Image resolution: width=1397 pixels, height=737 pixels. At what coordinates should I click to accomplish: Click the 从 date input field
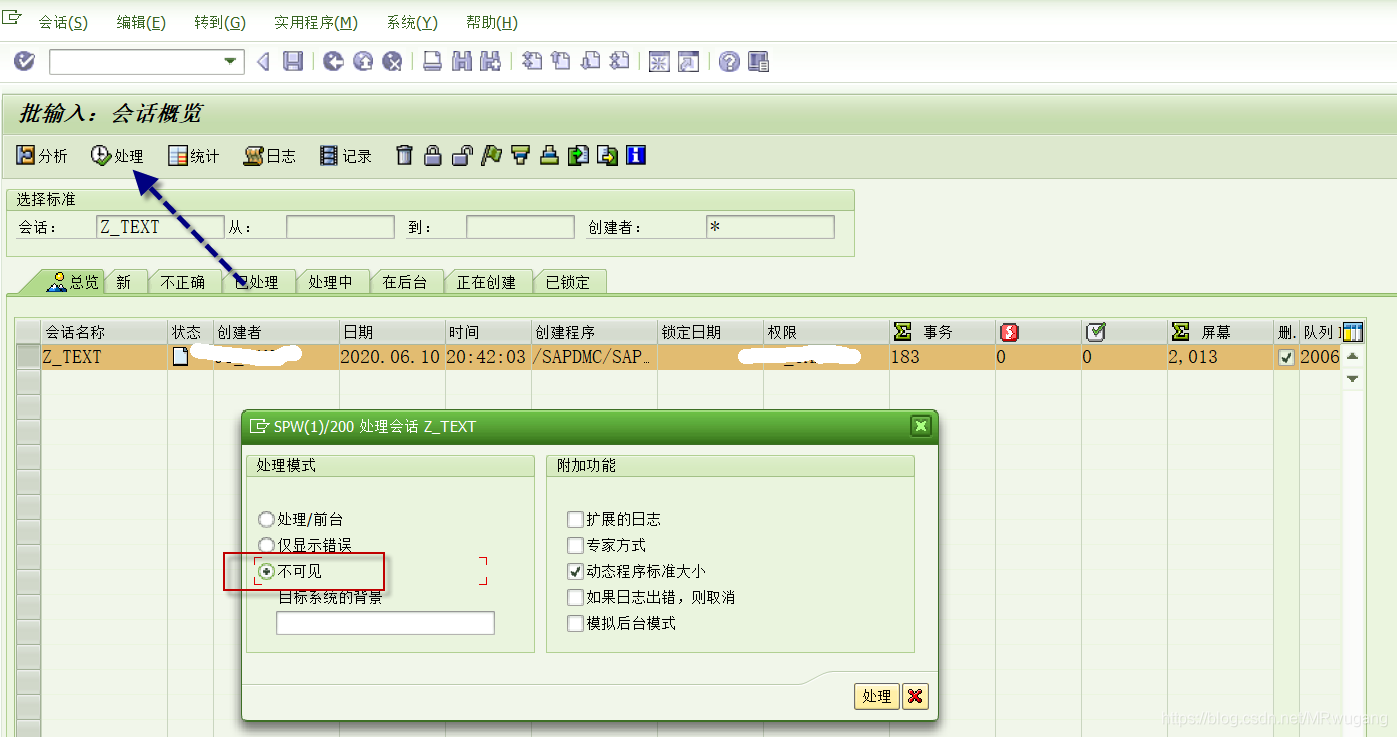(340, 227)
